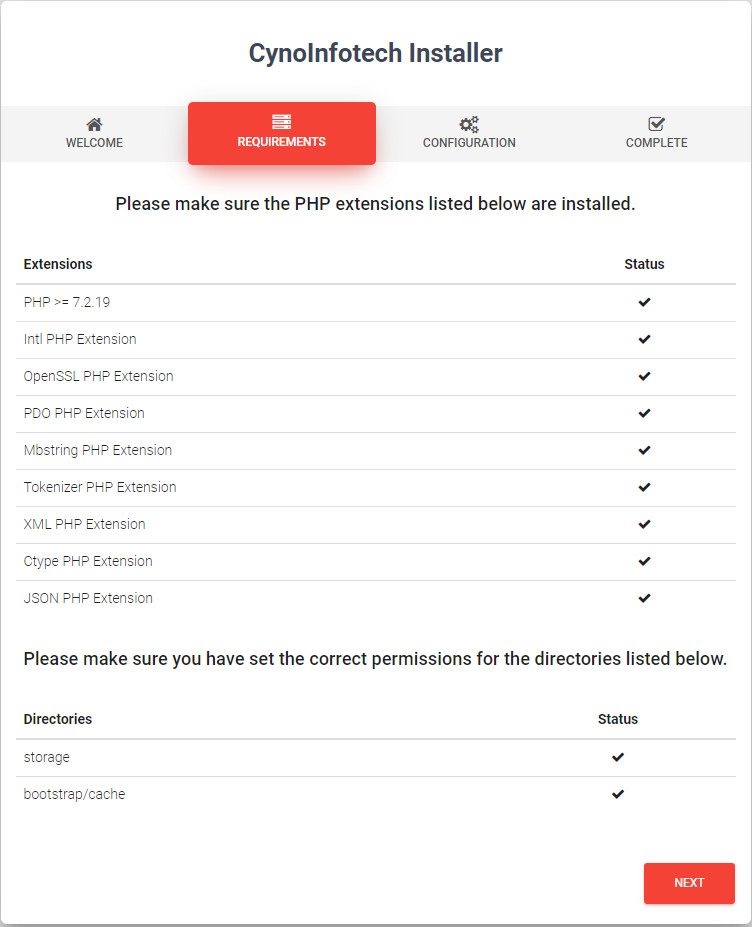752x927 pixels.
Task: Switch to the Configuration tab
Action: coord(469,134)
